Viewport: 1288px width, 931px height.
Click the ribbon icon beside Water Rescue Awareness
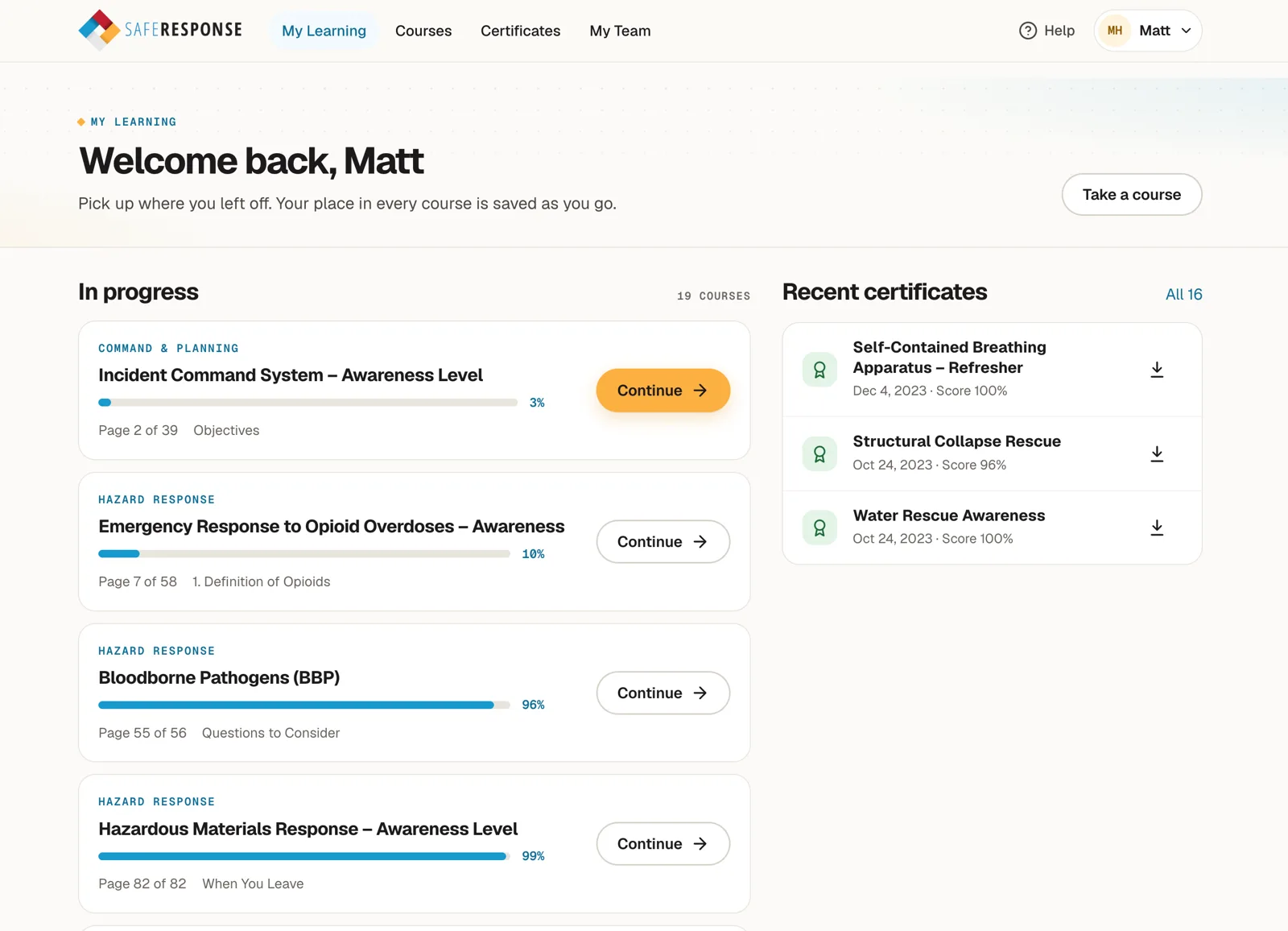[x=819, y=528]
